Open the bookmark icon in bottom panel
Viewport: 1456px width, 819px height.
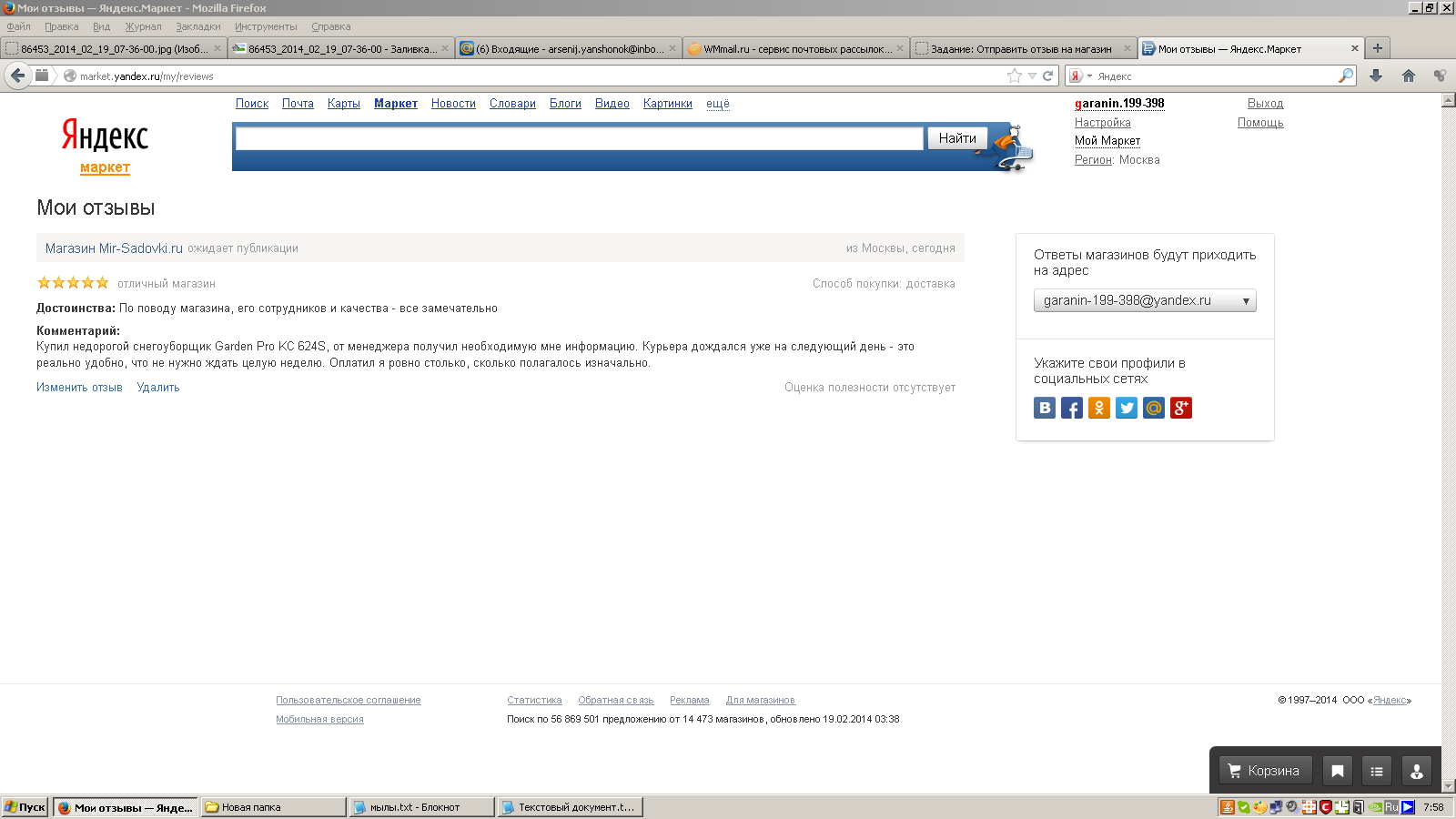pos(1338,771)
